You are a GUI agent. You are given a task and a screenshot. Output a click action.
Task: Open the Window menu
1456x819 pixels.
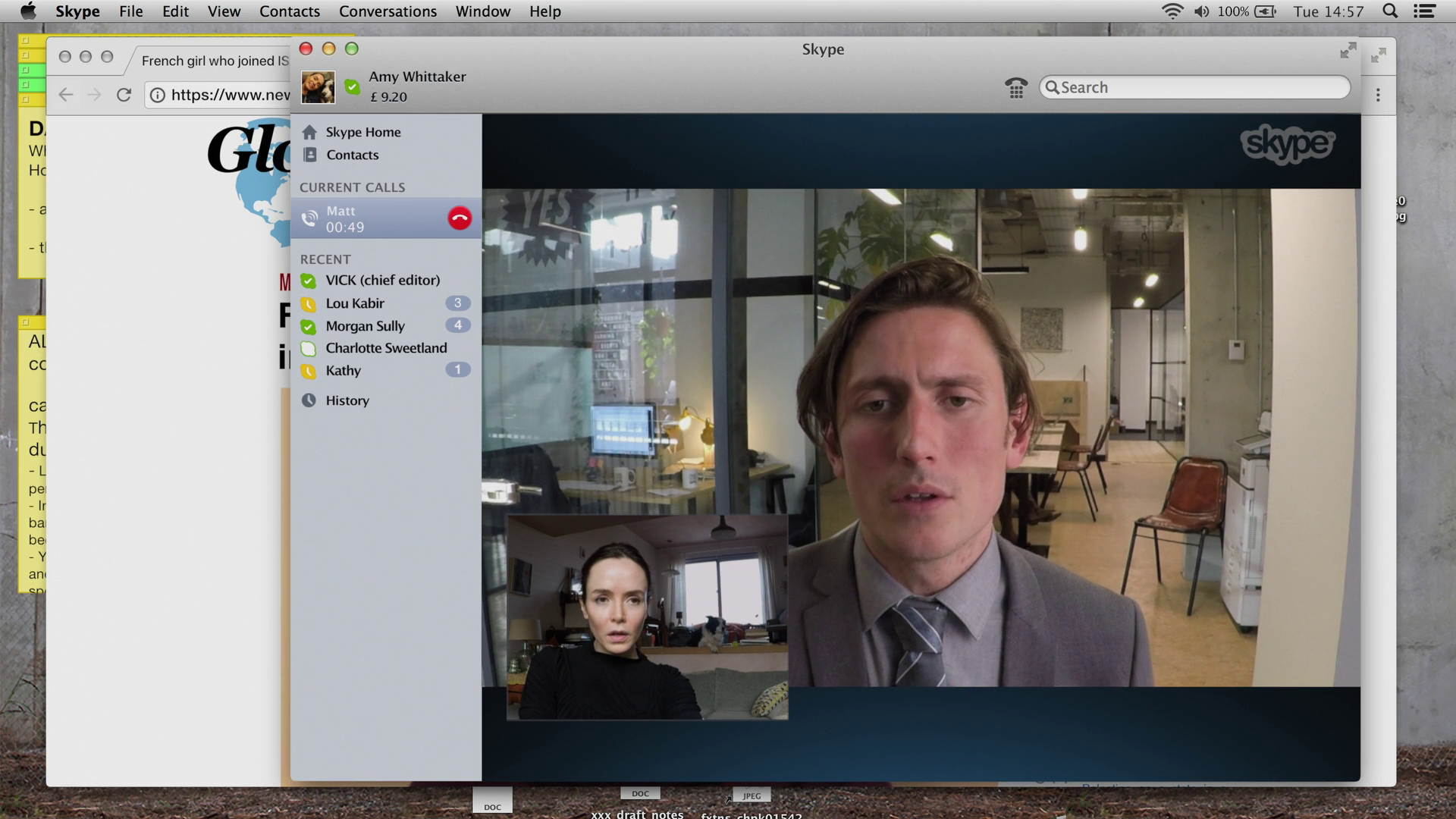[x=483, y=11]
